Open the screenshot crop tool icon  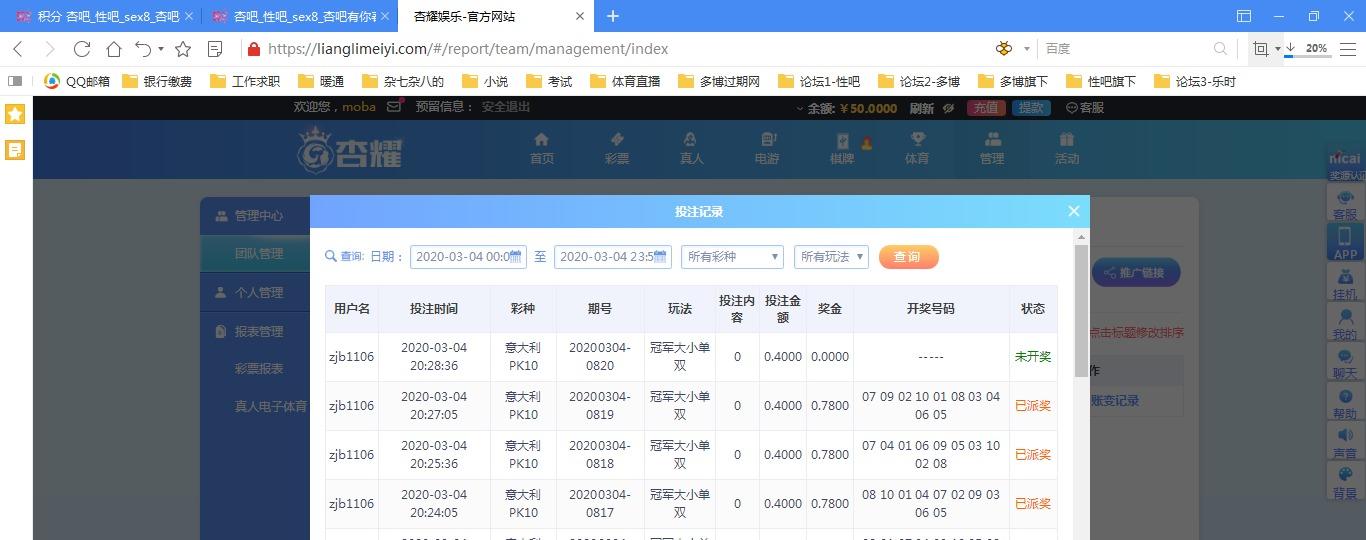[x=1260, y=48]
